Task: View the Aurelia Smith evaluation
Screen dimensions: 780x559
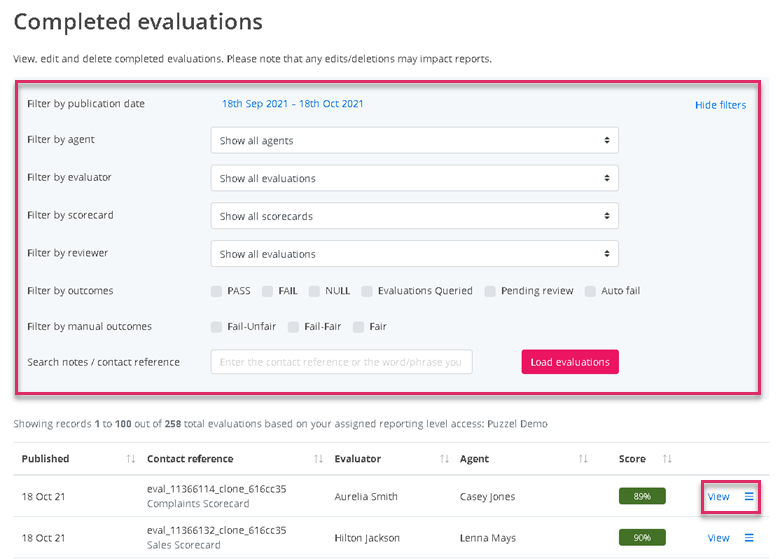Action: 718,497
